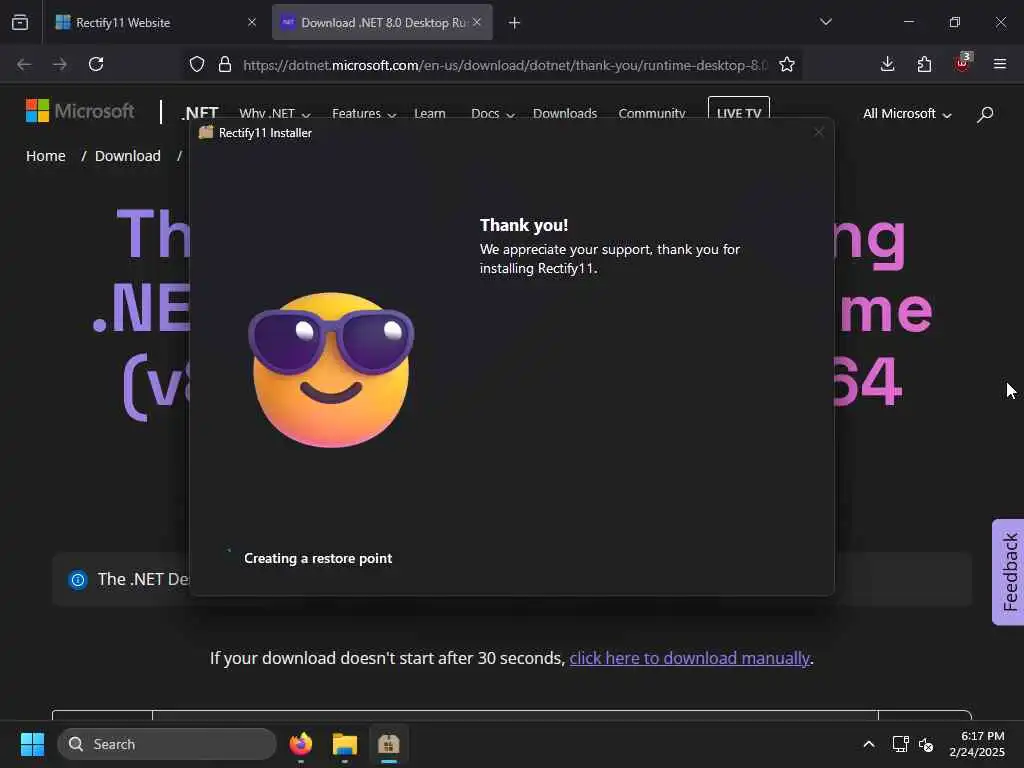The image size is (1024, 768).
Task: Open the .NET home link
Action: (x=200, y=113)
